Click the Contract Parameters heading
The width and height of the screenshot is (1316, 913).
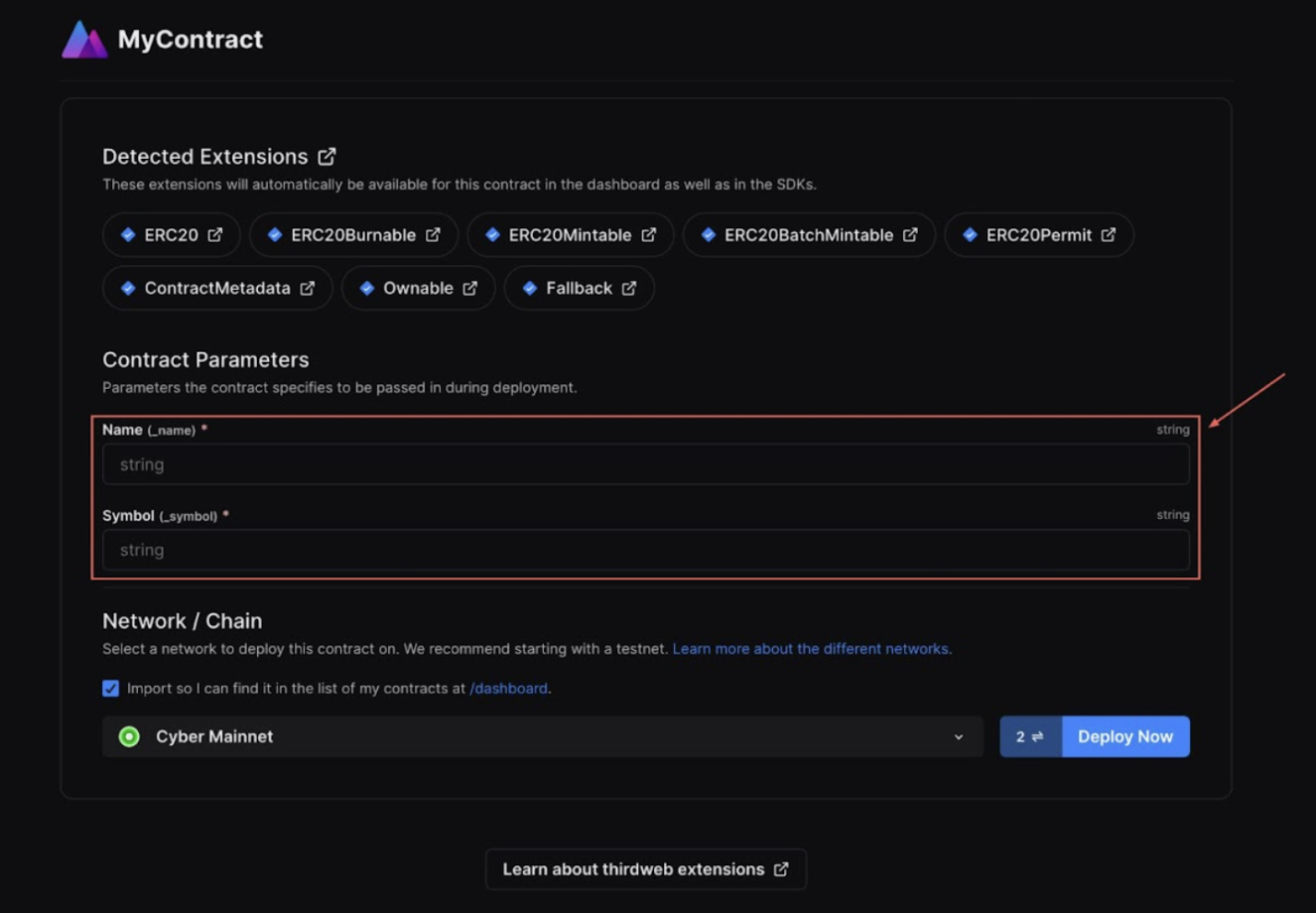click(x=205, y=360)
